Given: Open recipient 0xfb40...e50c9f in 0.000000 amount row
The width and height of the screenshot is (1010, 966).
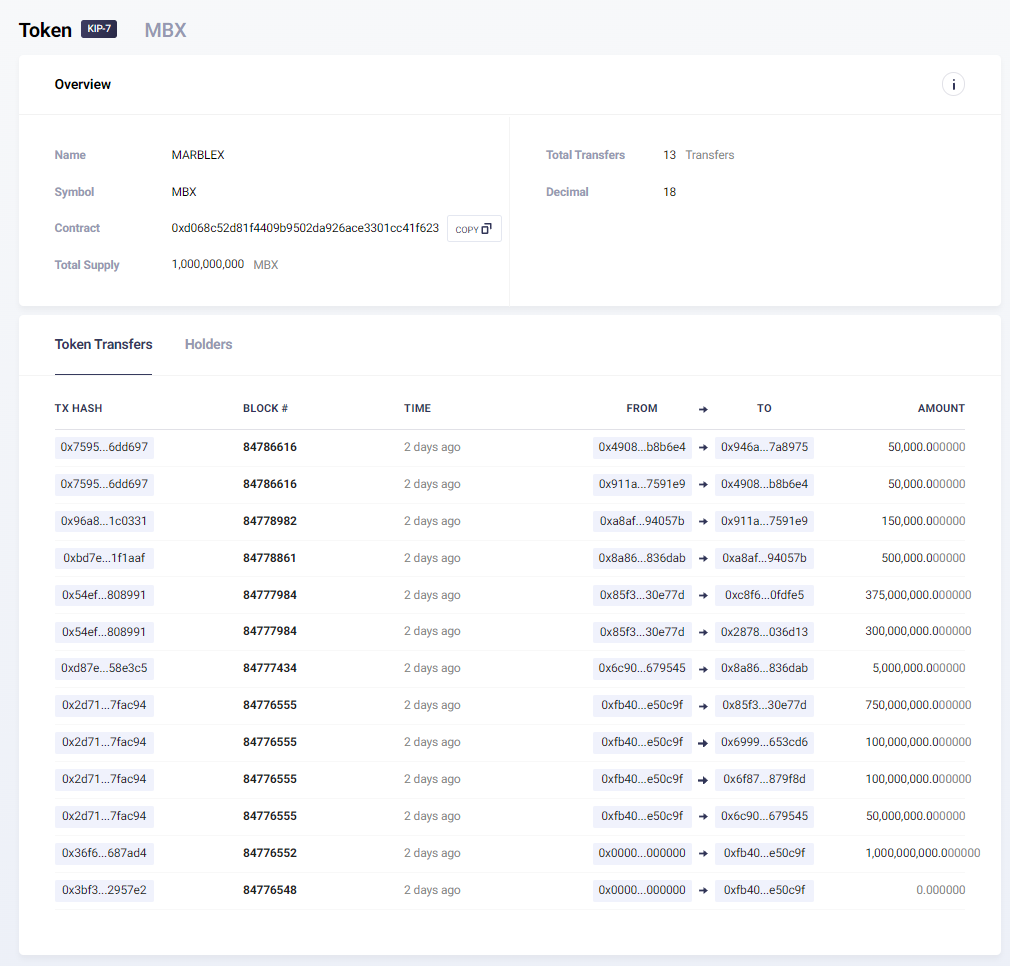Looking at the screenshot, I should click(x=764, y=890).
